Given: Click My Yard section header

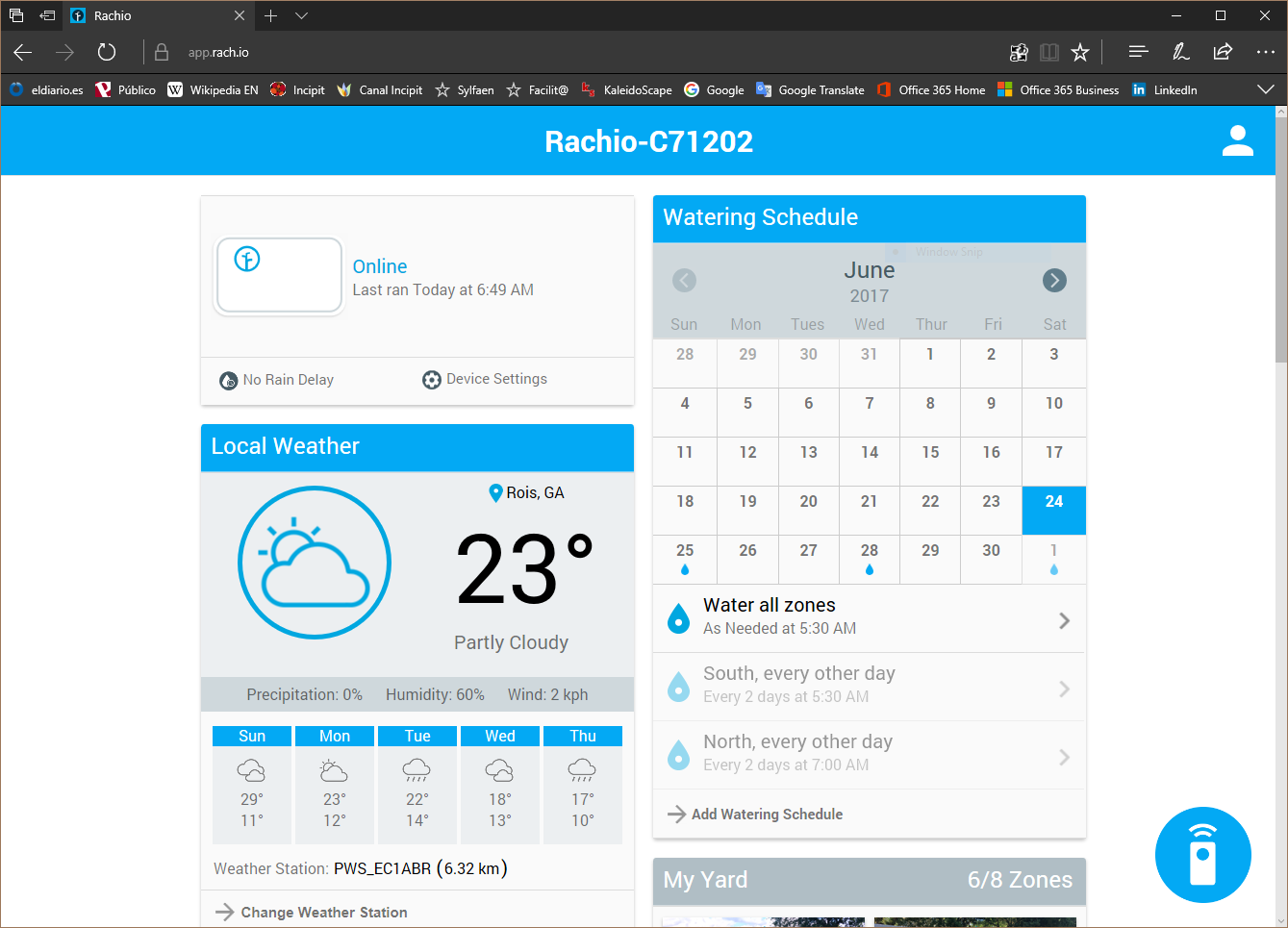Looking at the screenshot, I should (x=870, y=881).
